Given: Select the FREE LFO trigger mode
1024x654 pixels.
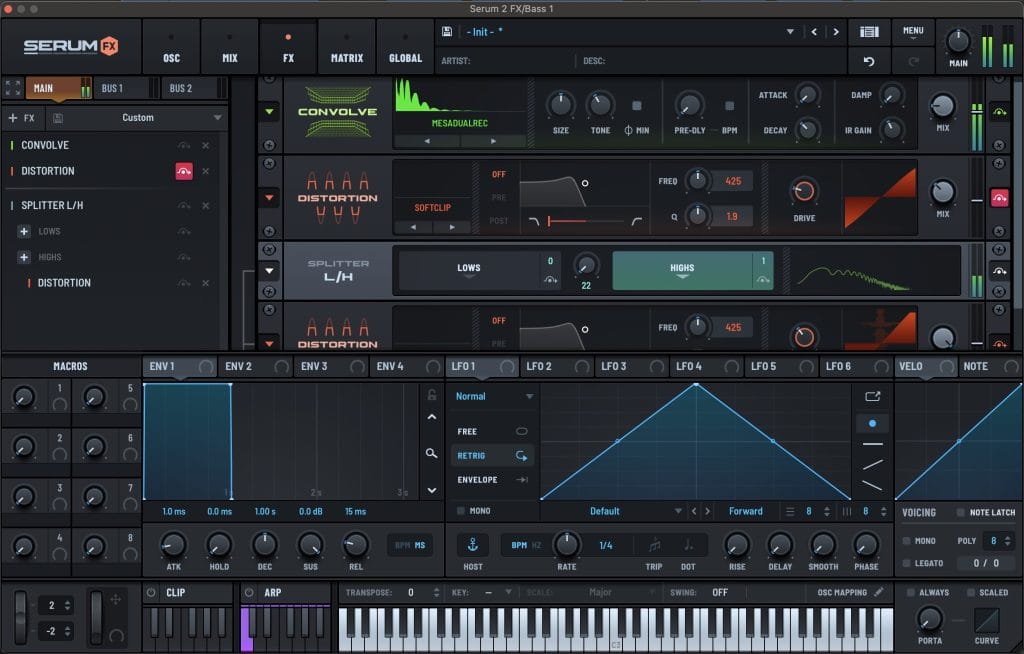Looking at the screenshot, I should (492, 432).
